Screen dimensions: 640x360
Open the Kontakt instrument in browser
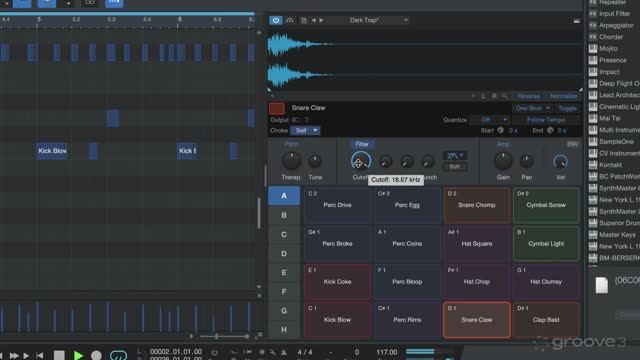click(610, 165)
